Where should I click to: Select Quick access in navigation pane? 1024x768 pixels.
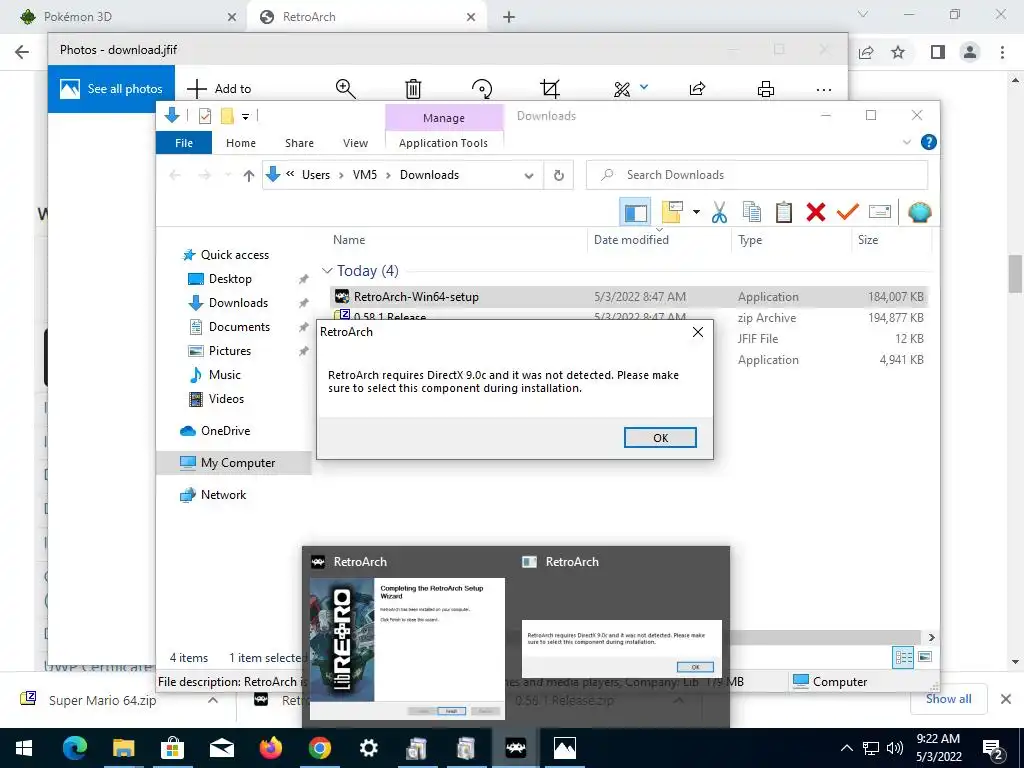234,255
